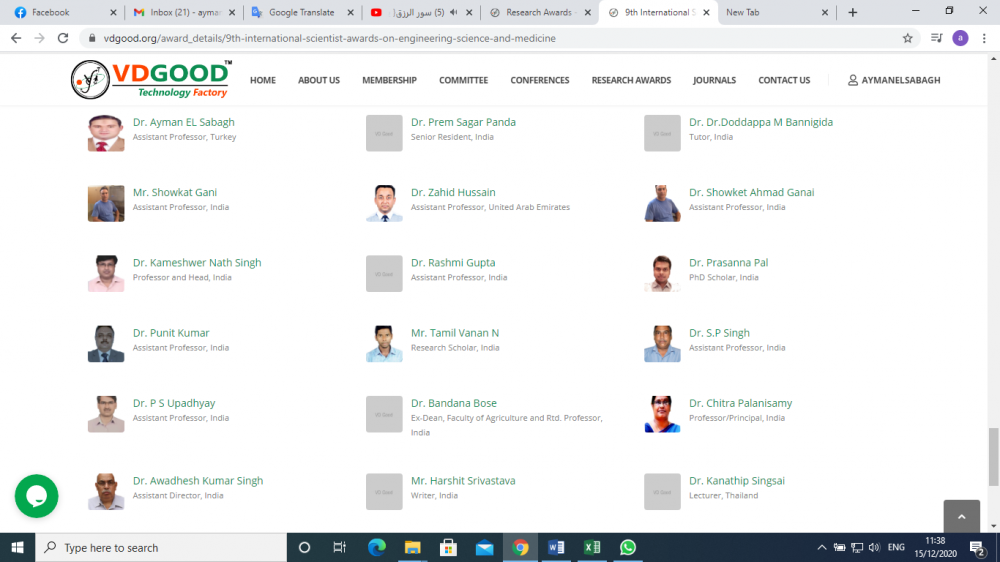
Task: Open JOURNALS menu item
Action: [714, 80]
